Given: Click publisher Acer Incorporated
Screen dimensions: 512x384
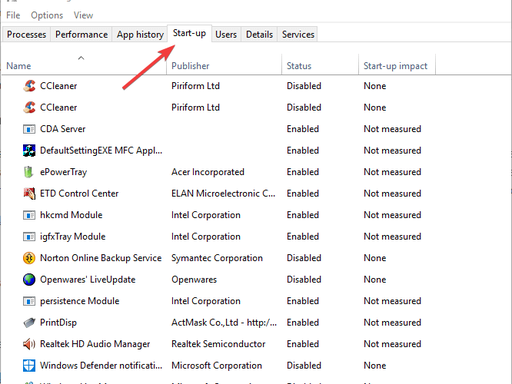Looking at the screenshot, I should coord(208,172).
